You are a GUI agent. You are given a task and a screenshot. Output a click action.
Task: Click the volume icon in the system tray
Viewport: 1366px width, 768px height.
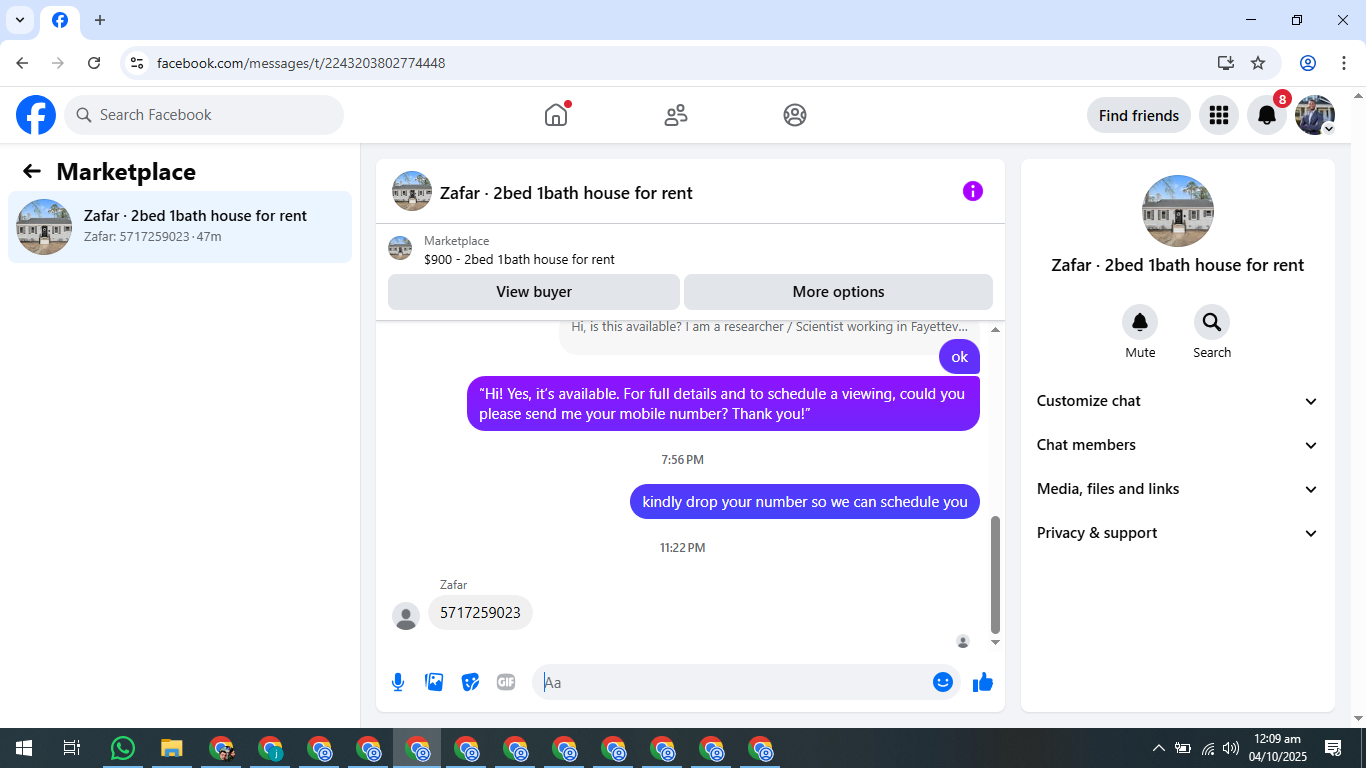coord(1231,748)
